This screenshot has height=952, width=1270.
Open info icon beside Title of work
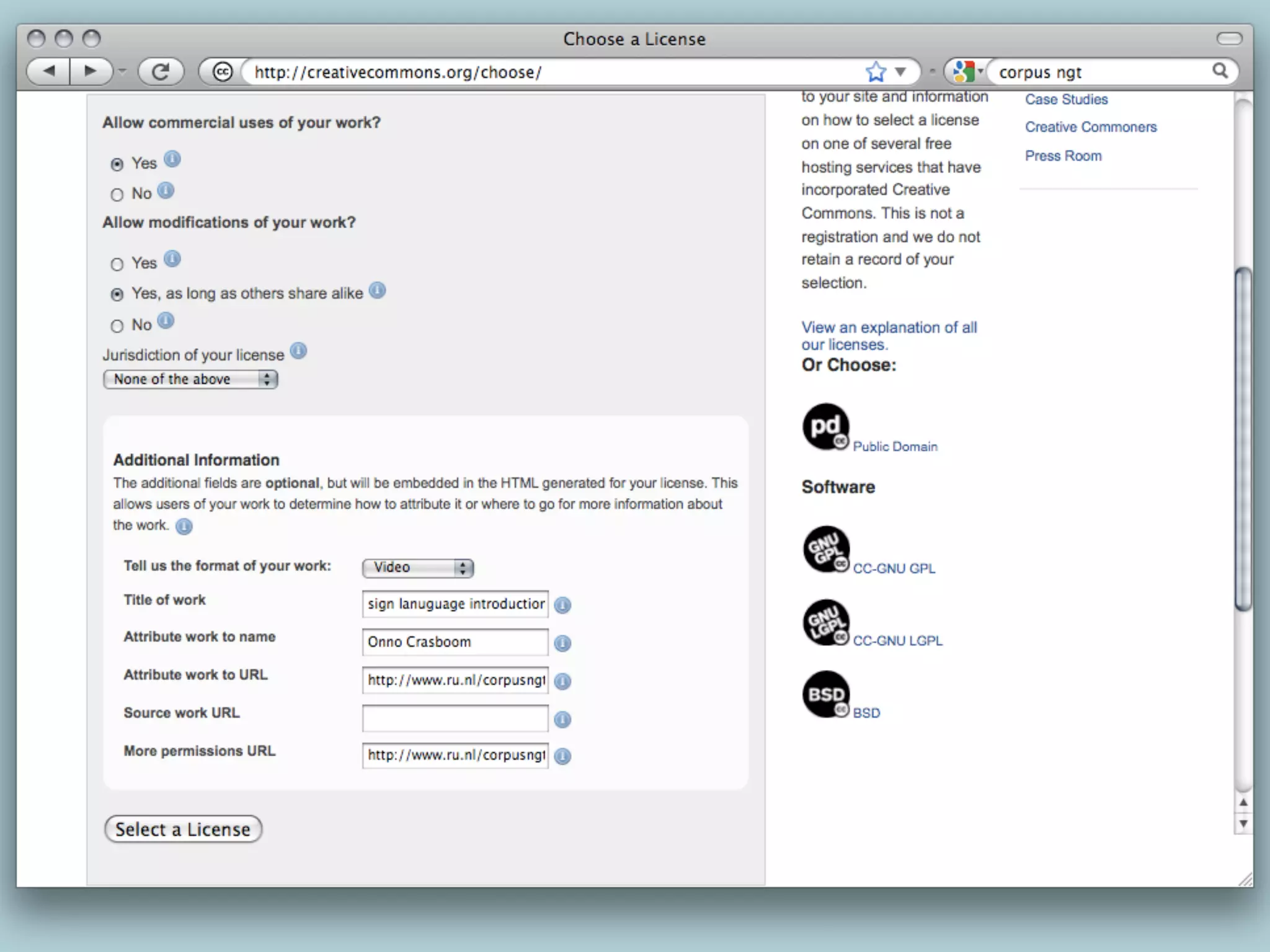pos(562,605)
